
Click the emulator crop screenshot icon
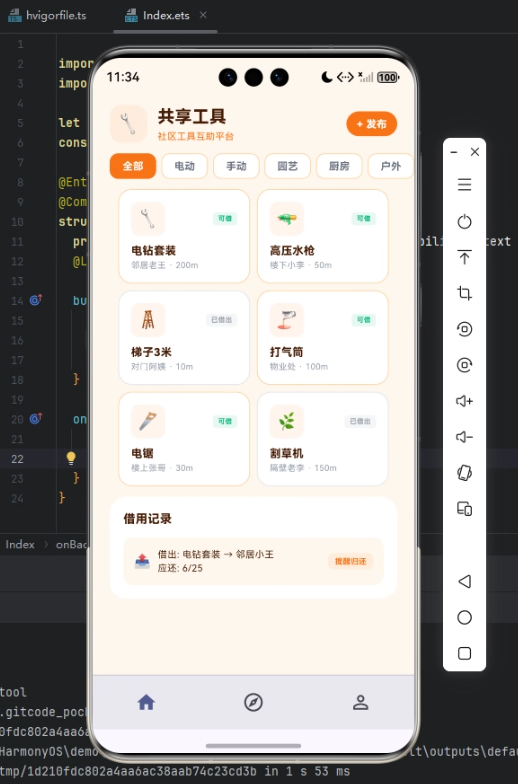pos(464,293)
